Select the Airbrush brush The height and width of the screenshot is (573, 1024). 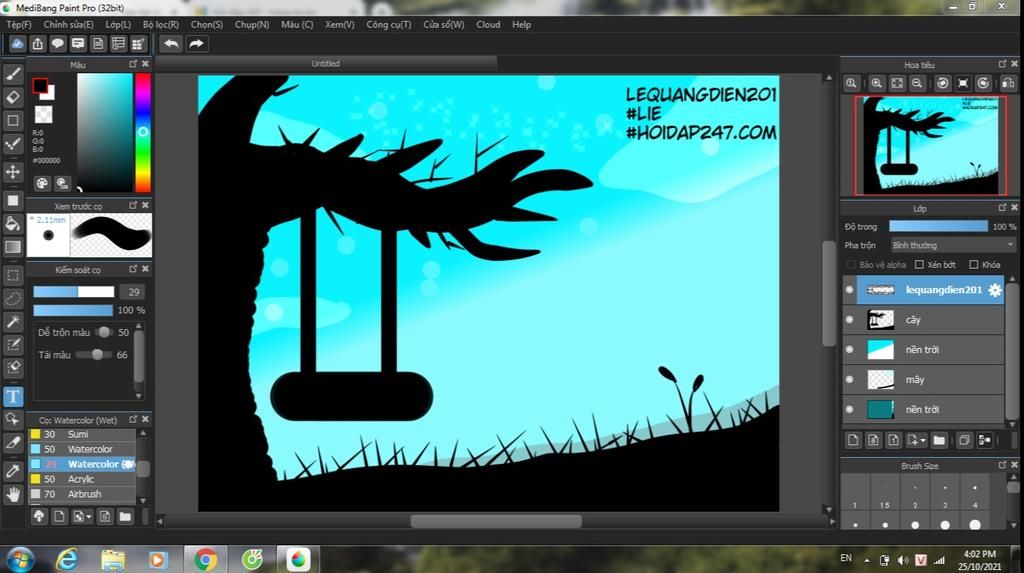coord(82,494)
